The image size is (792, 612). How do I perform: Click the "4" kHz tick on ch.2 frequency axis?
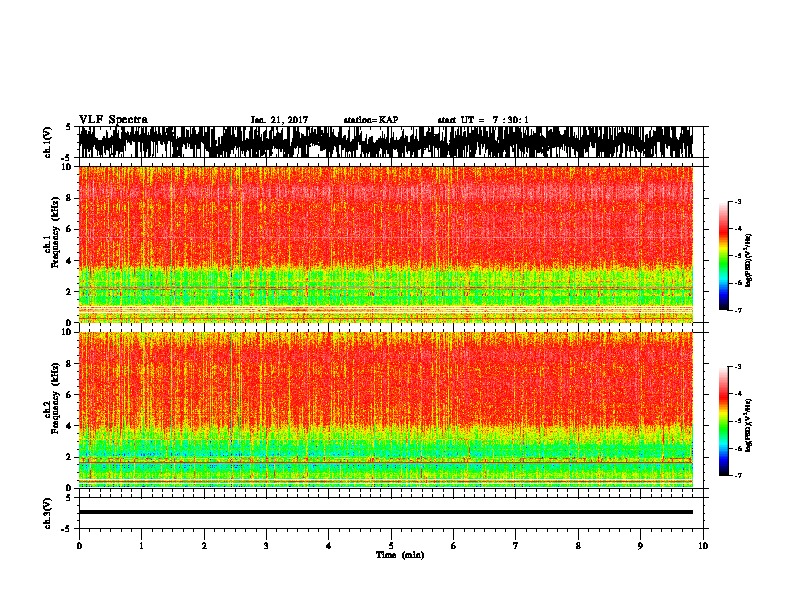[69, 426]
